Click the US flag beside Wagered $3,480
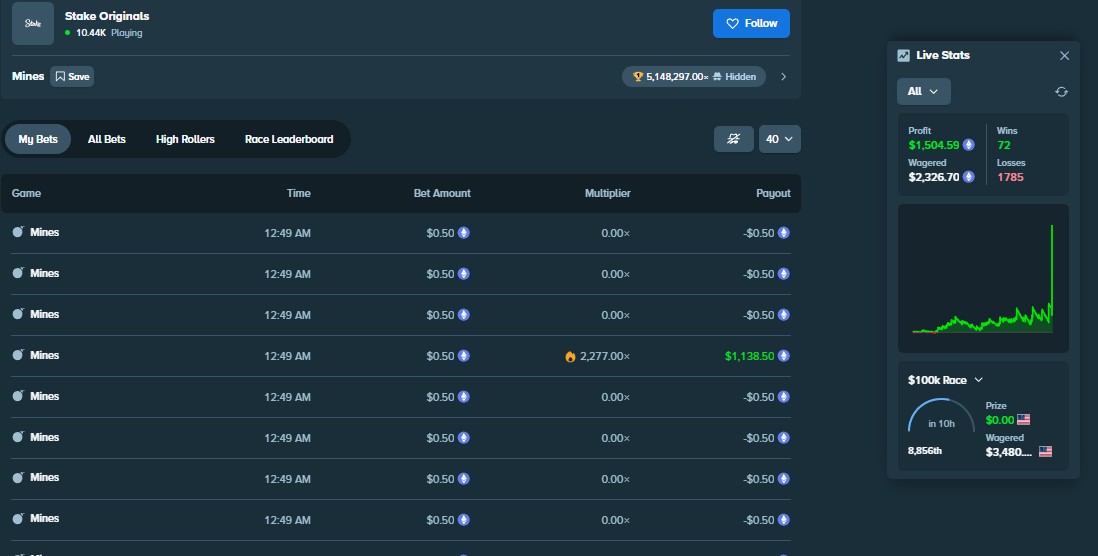1098x556 pixels. pos(1045,452)
